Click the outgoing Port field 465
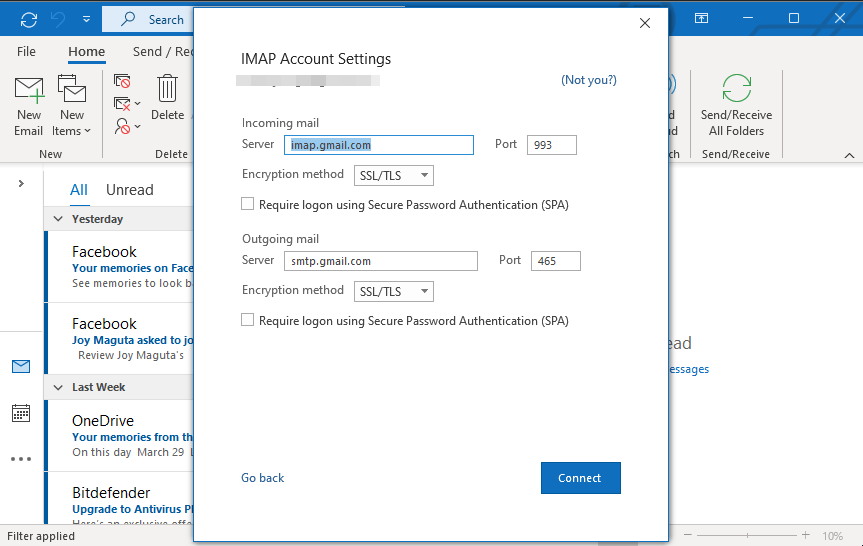This screenshot has height=546, width=863. (555, 261)
